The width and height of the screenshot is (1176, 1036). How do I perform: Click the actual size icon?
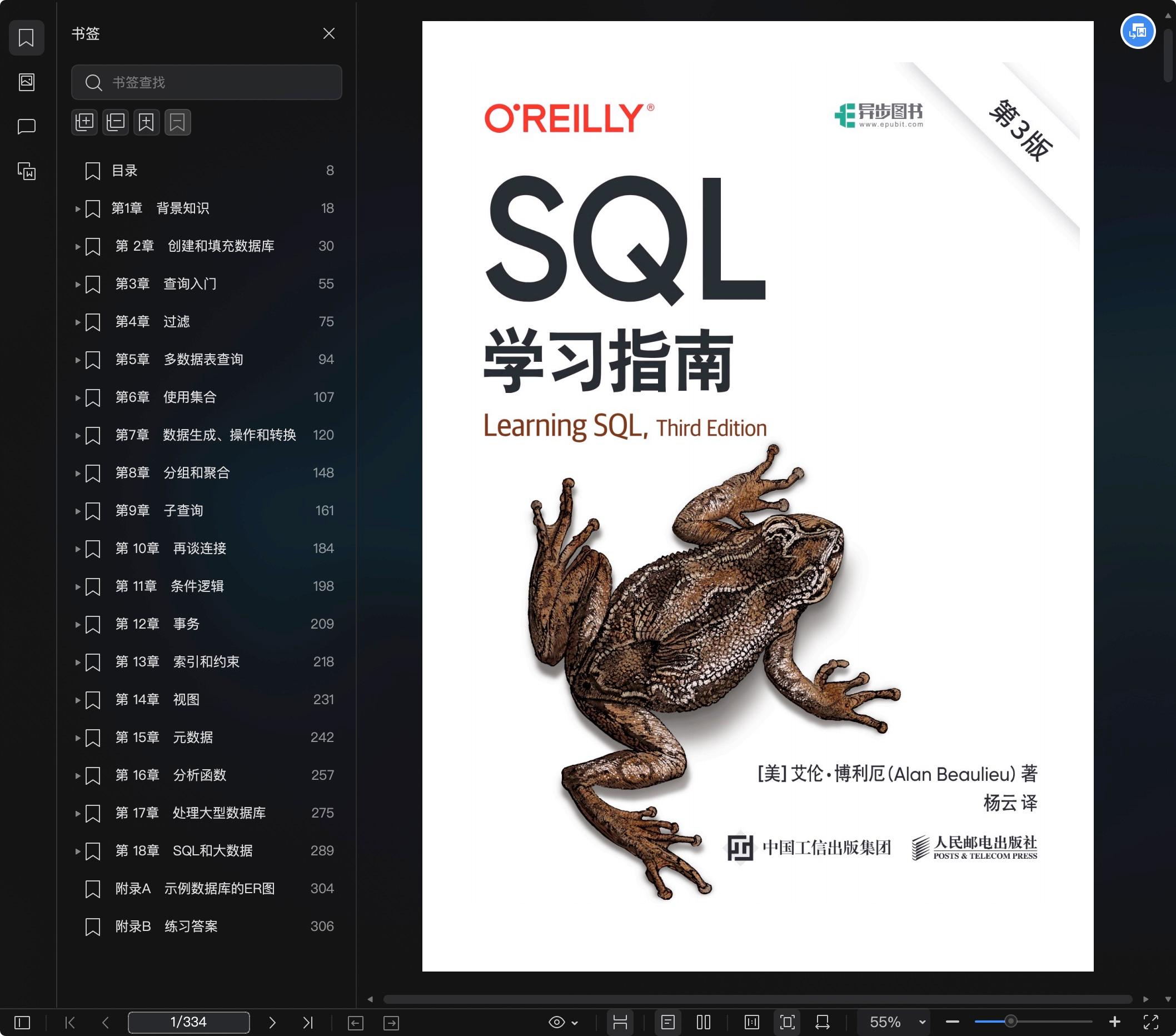point(752,1022)
